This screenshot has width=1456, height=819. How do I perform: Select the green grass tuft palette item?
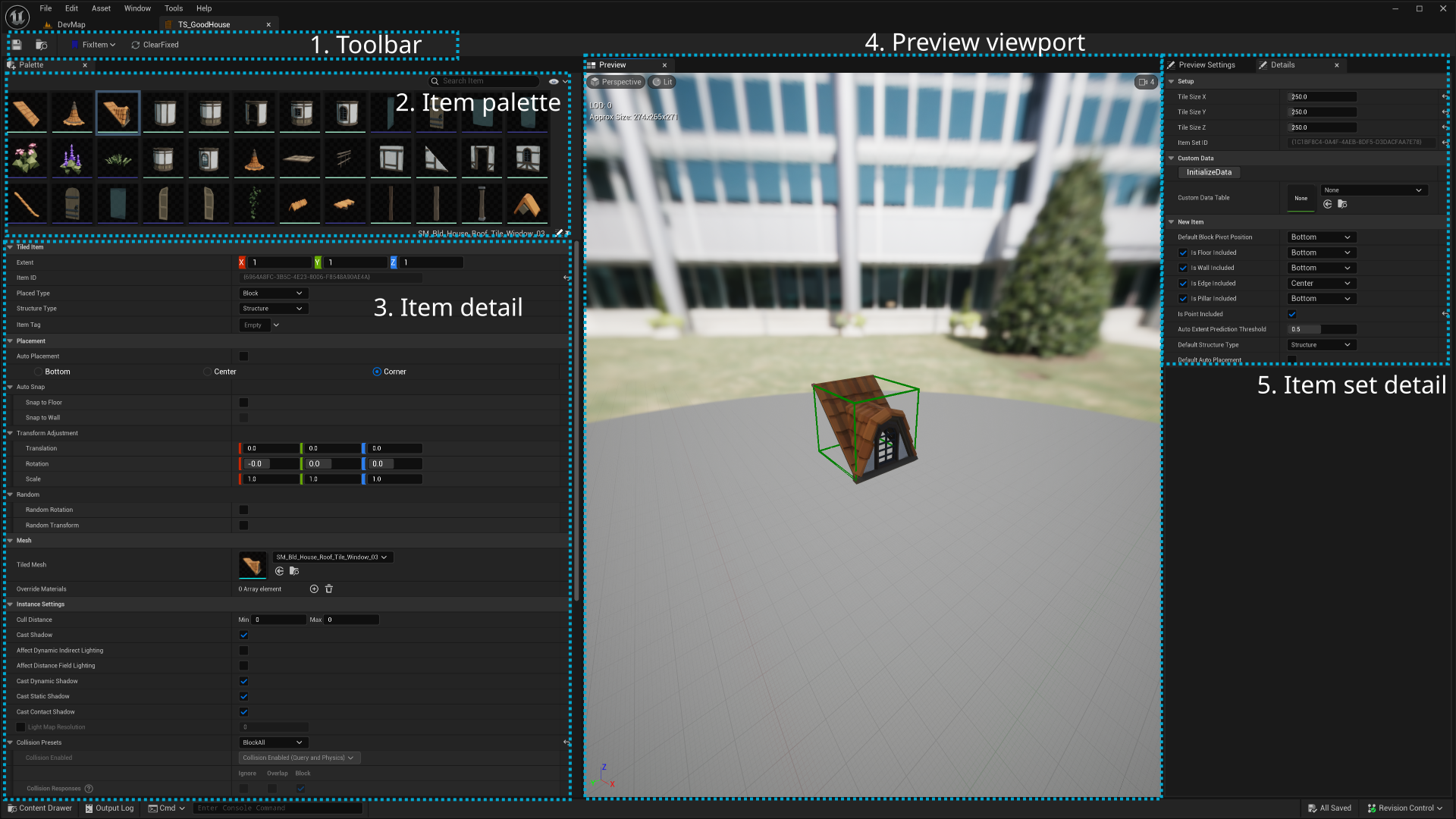(x=118, y=158)
